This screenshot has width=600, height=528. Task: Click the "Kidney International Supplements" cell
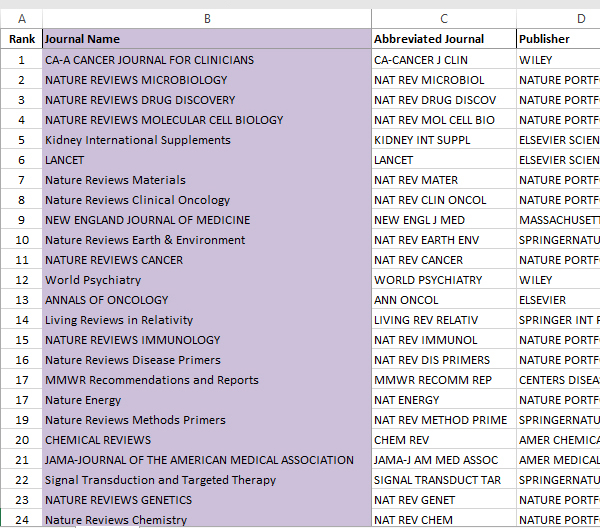click(x=206, y=140)
